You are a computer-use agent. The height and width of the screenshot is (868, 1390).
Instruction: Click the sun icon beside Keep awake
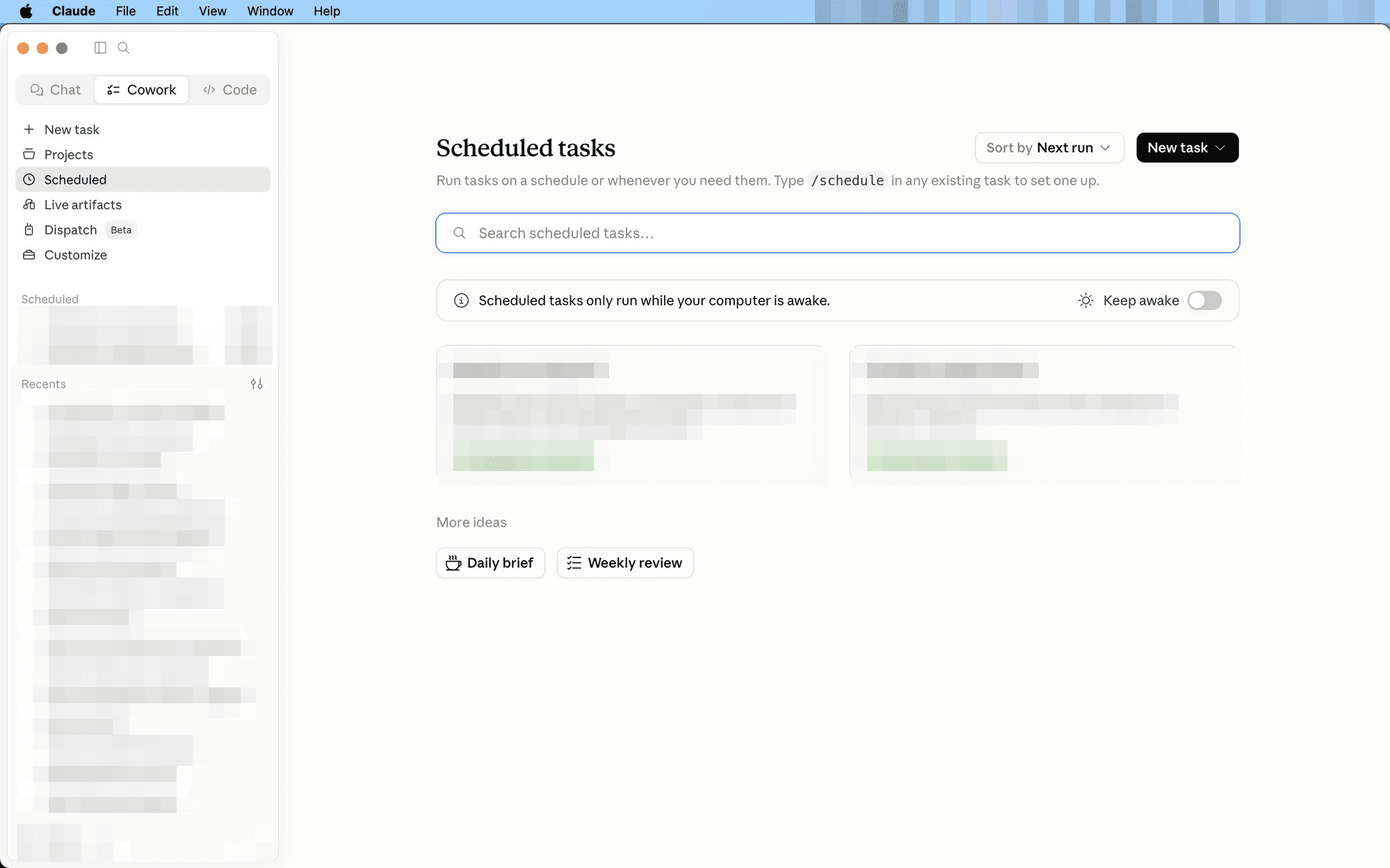[x=1085, y=300]
